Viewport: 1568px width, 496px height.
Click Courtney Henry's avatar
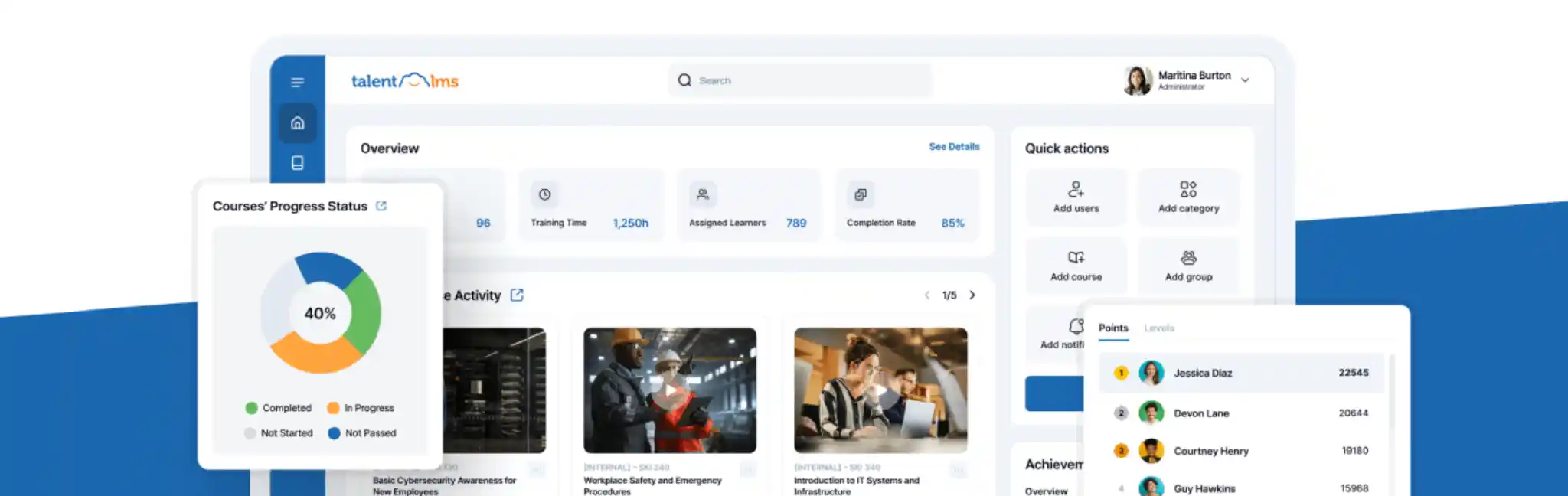click(x=1151, y=451)
